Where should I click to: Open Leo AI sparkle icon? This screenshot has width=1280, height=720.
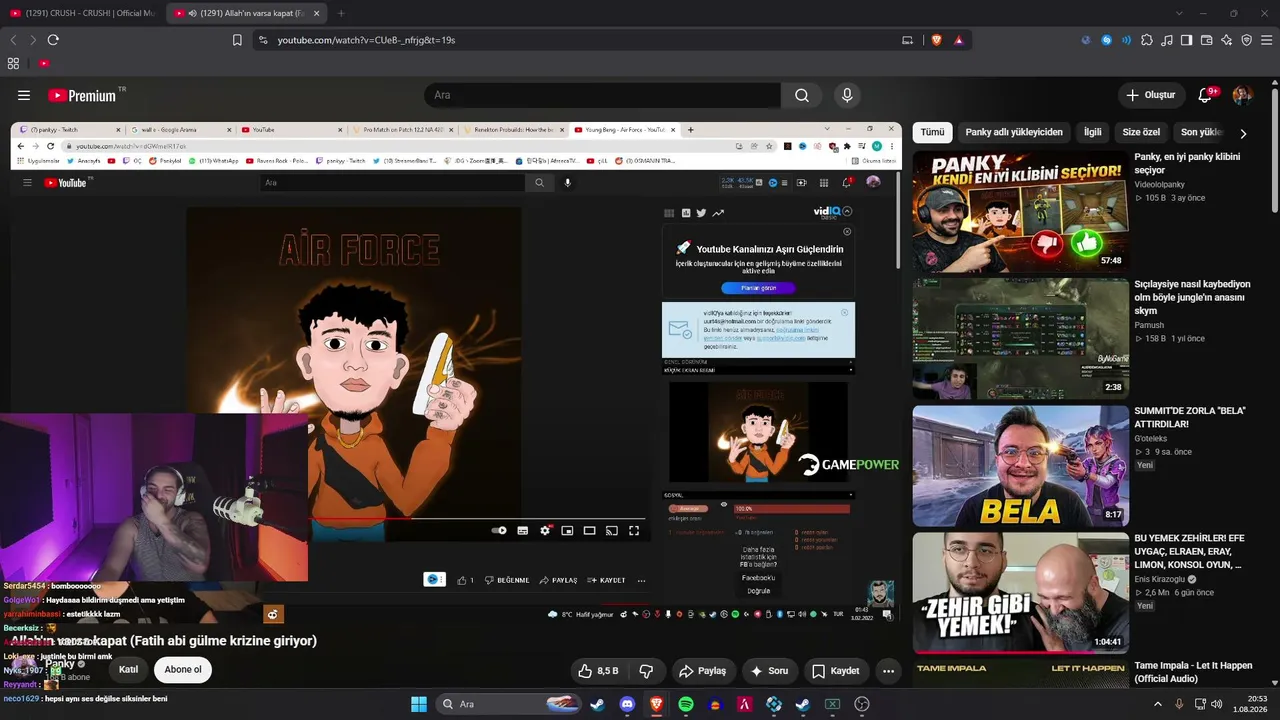1226,40
